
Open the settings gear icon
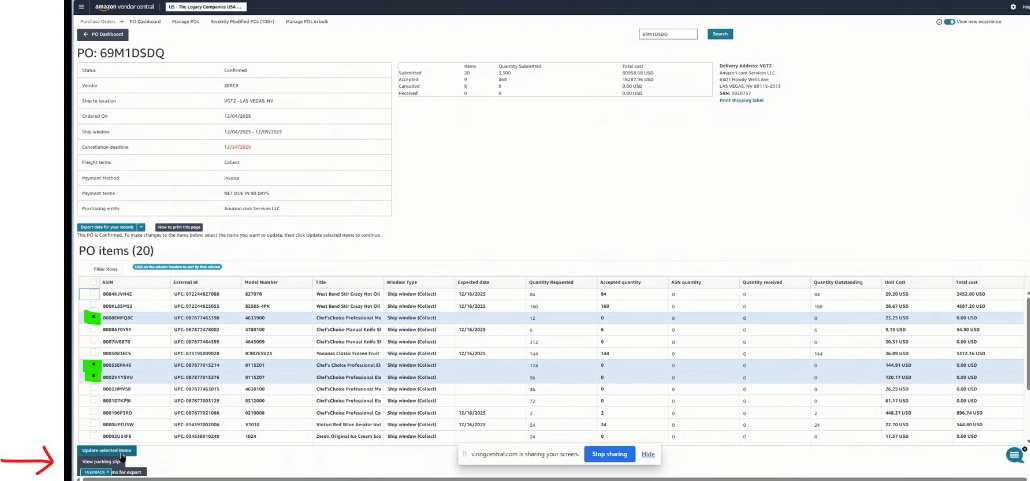point(1012,7)
